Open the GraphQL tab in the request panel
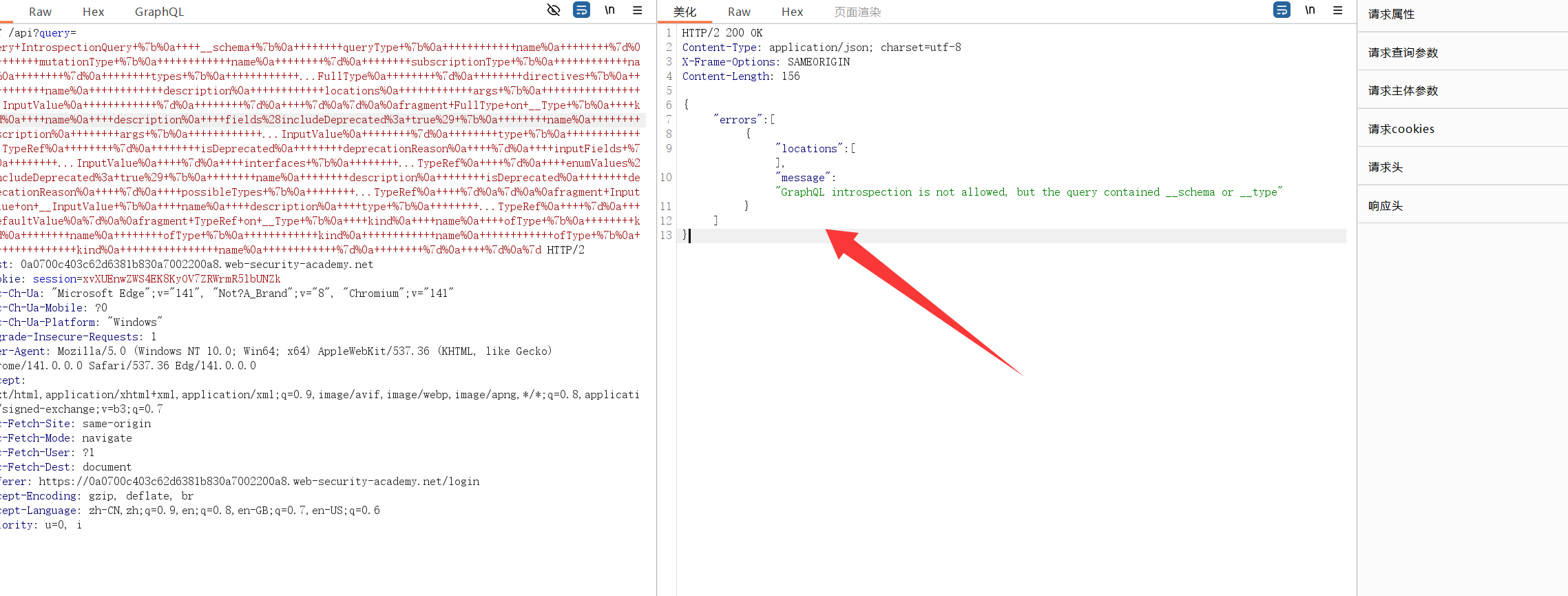This screenshot has height=596, width=1568. (159, 12)
